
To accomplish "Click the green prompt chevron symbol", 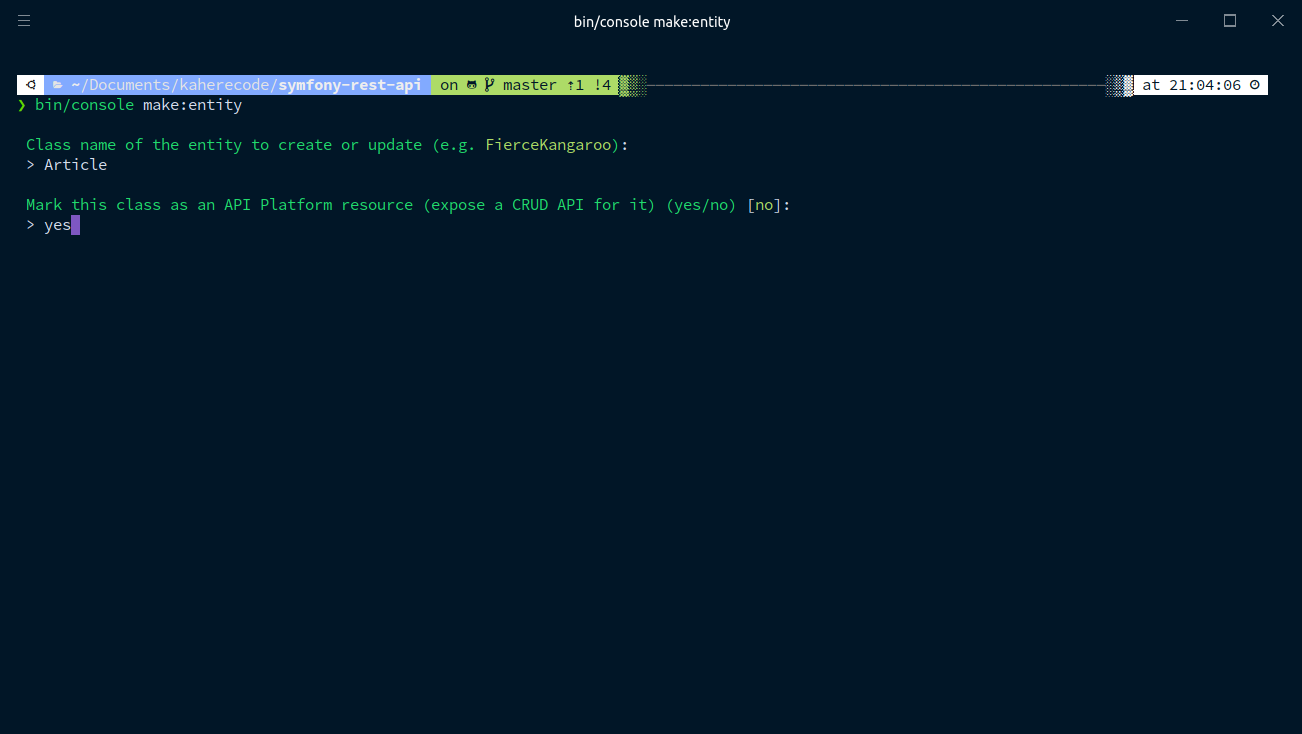I will 22,105.
